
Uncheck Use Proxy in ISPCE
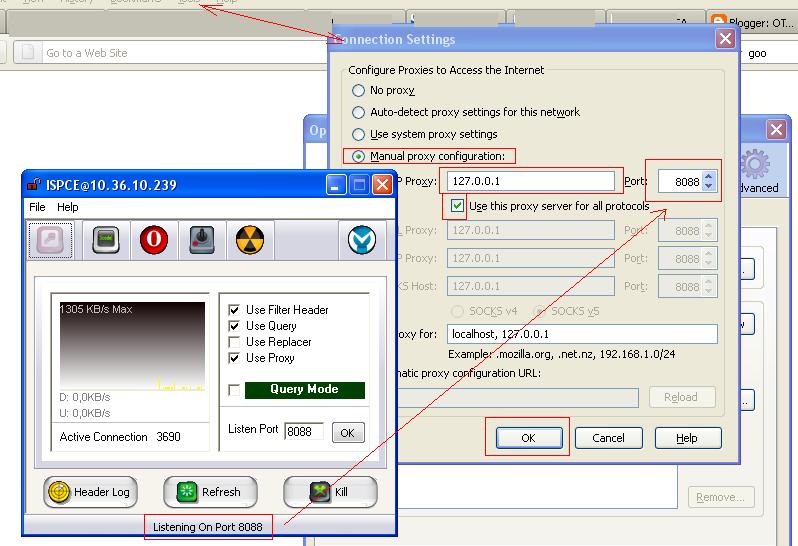[234, 358]
